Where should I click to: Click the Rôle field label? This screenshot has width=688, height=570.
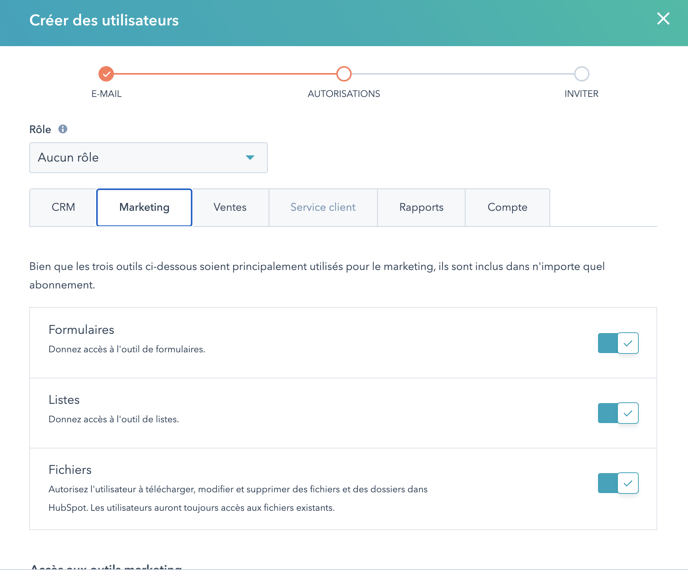[x=40, y=129]
